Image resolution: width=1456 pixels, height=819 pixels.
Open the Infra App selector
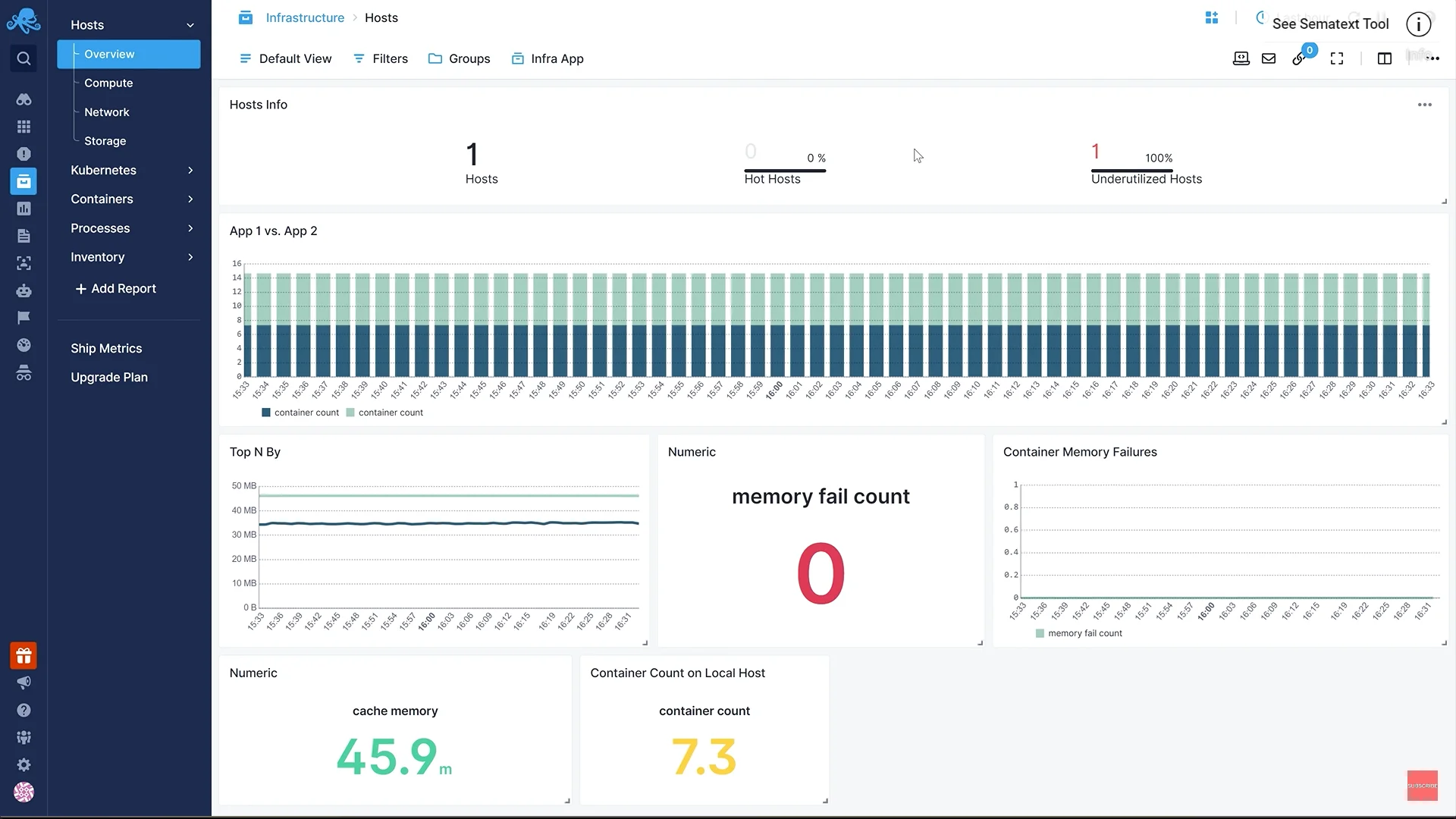point(548,58)
